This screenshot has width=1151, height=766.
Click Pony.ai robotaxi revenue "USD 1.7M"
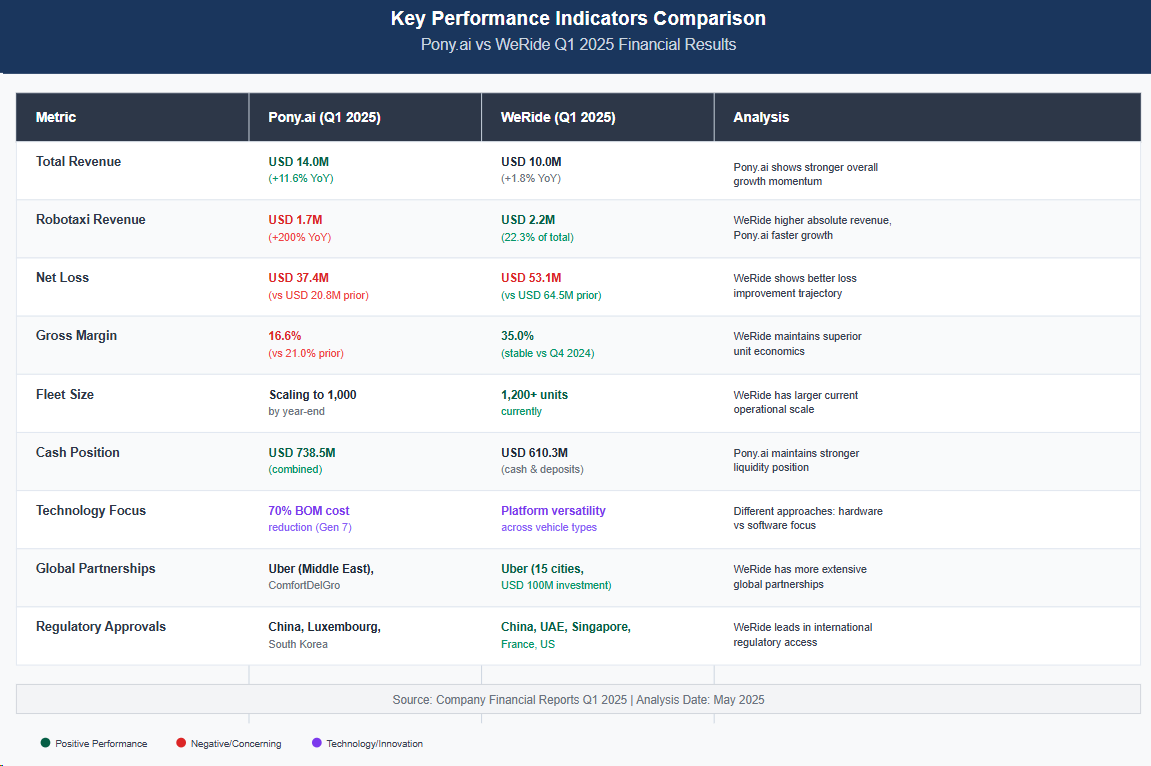[295, 219]
